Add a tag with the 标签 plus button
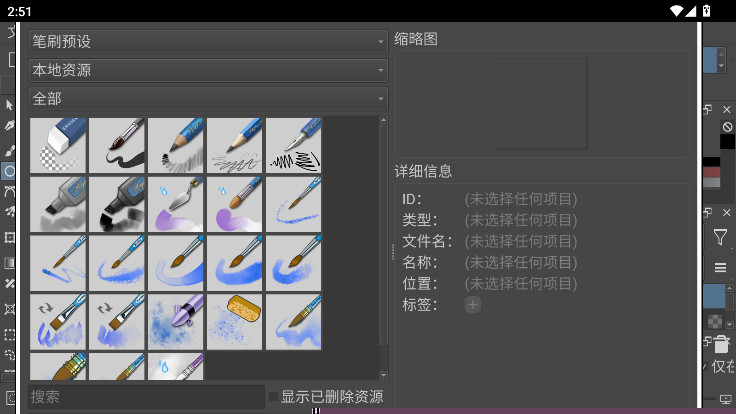736x414 pixels. [472, 305]
